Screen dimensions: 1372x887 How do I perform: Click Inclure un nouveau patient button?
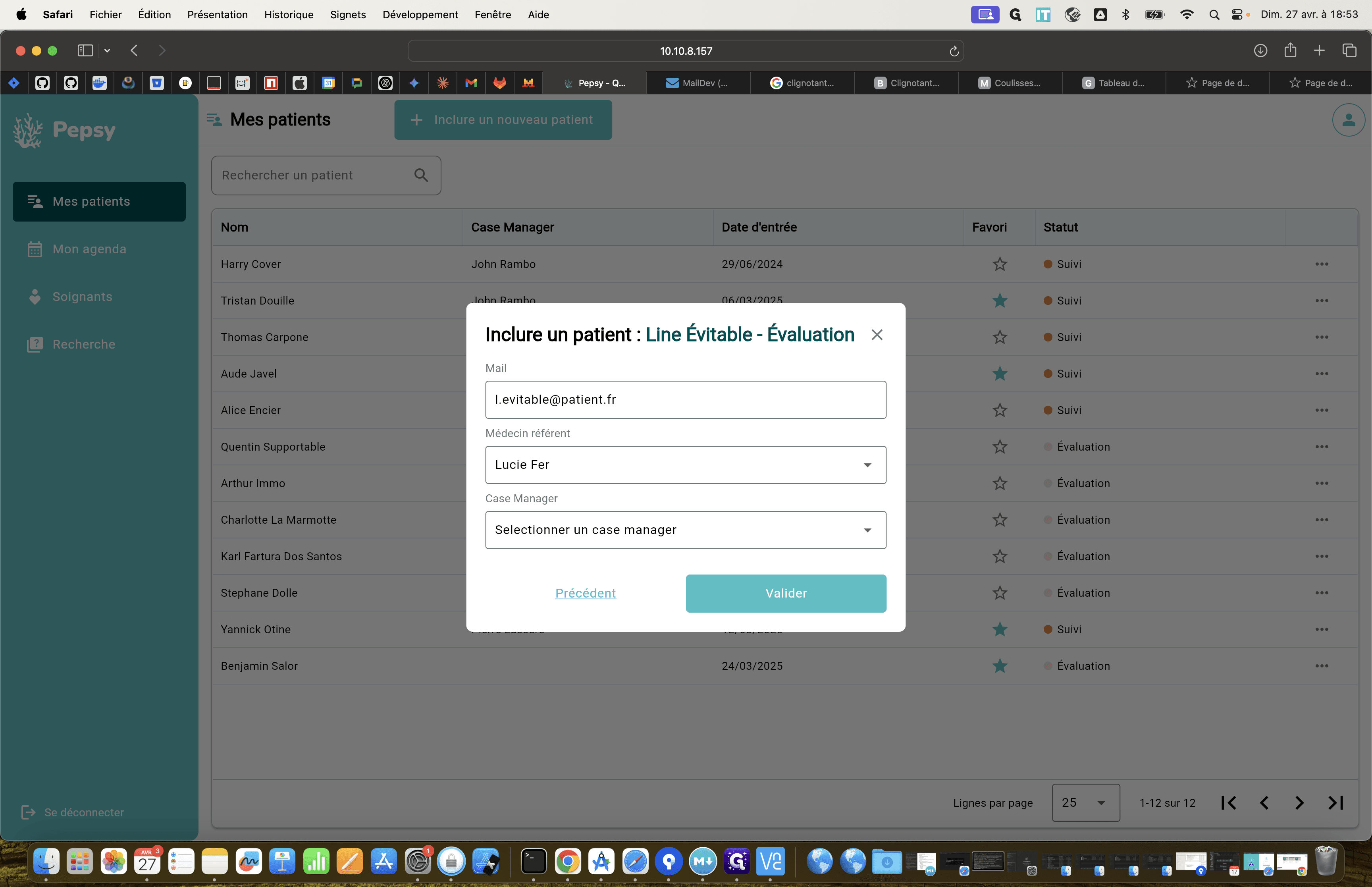pos(503,120)
